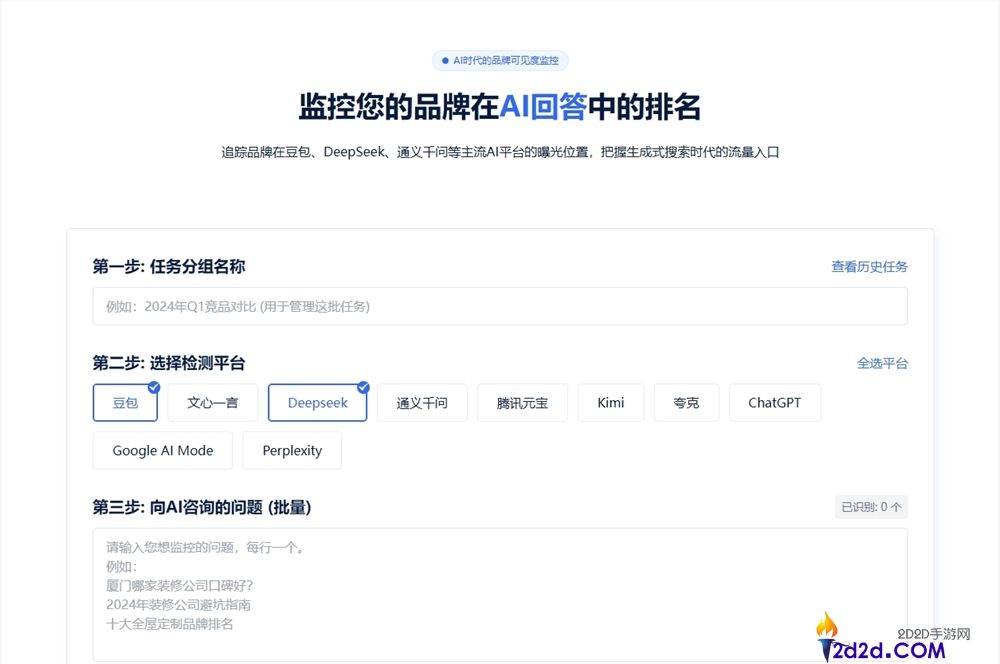Image resolution: width=1000 pixels, height=664 pixels.
Task: Click the main title 监控您的品牌在AI回答中的排名
Action: (x=500, y=107)
